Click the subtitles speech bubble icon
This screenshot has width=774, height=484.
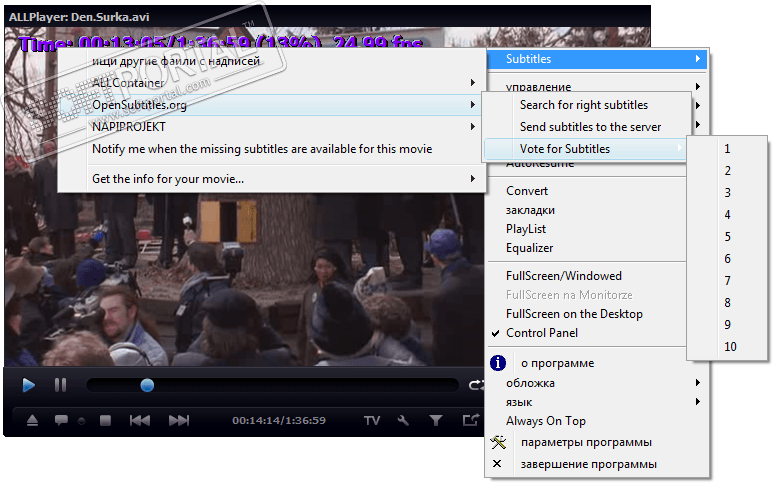coord(61,420)
